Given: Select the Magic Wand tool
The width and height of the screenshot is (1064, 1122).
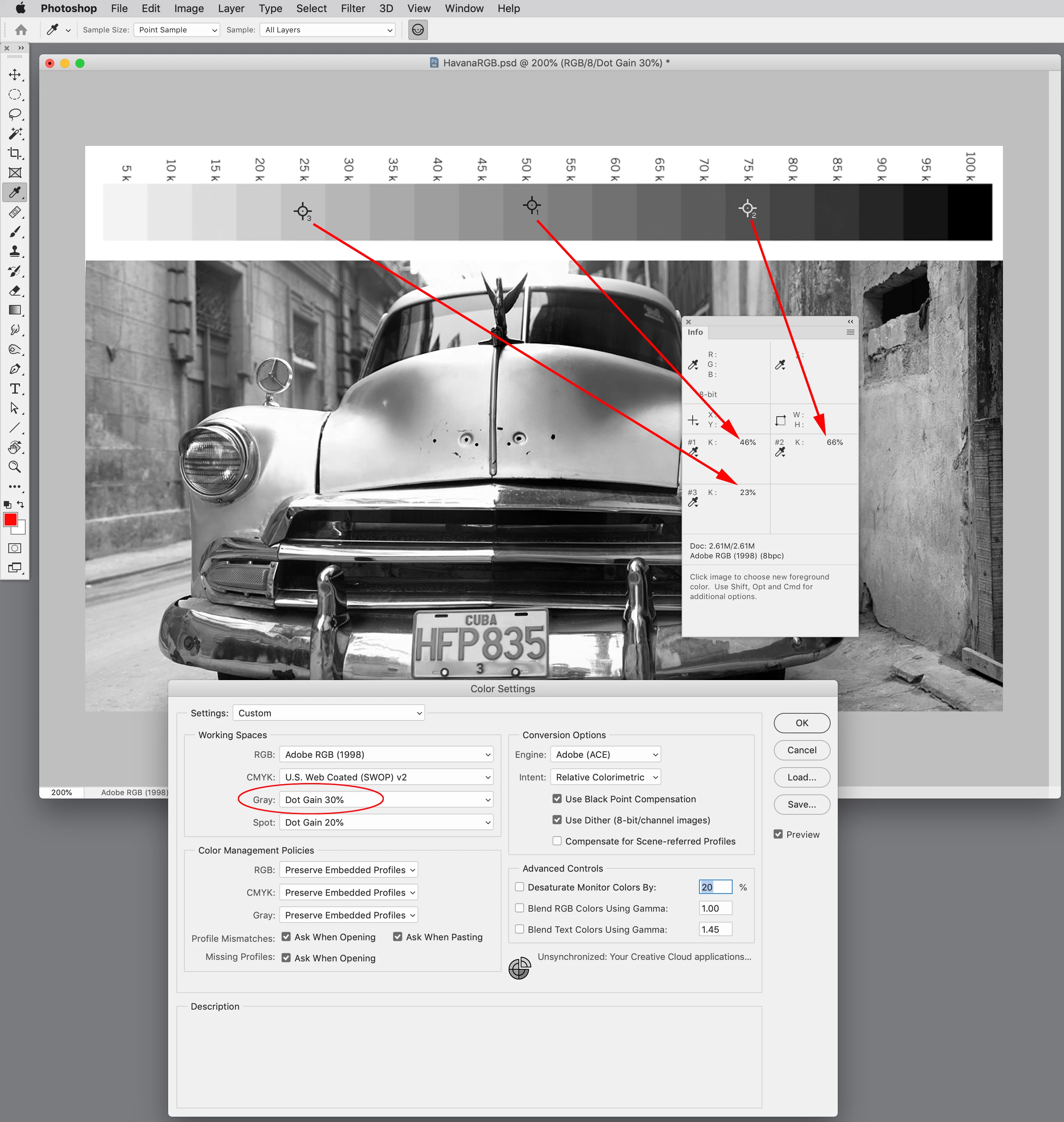Looking at the screenshot, I should point(15,134).
